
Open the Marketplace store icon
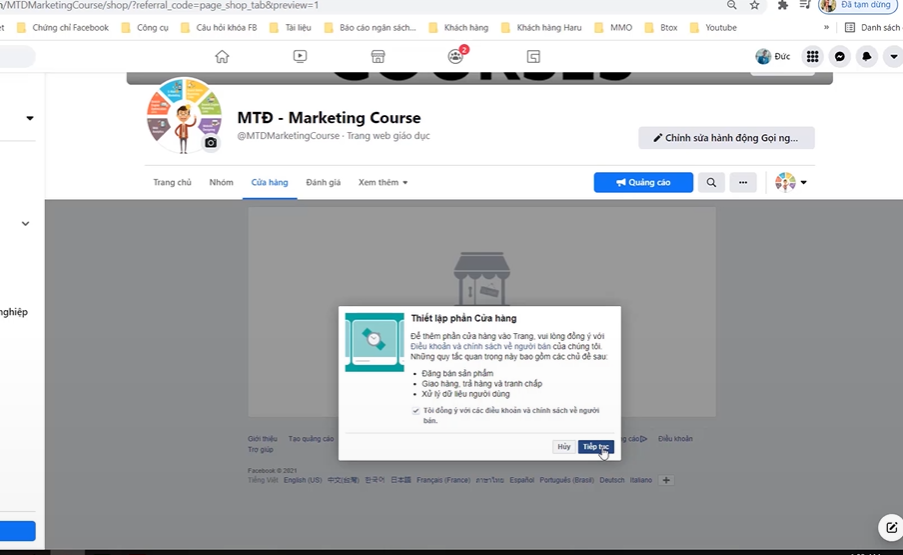(378, 56)
